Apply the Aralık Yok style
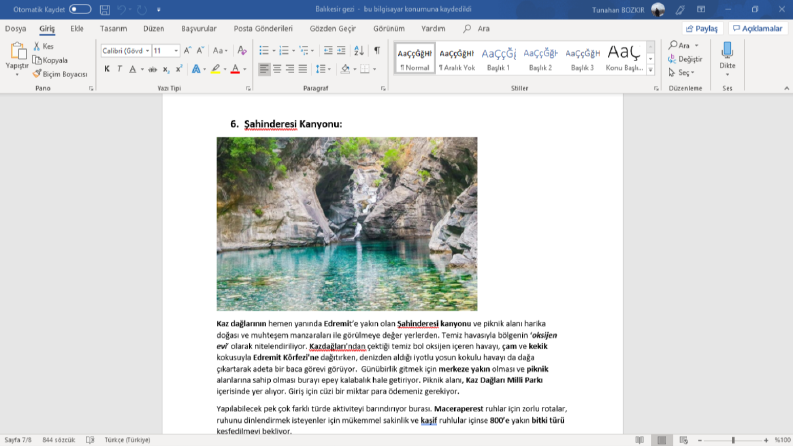This screenshot has width=793, height=446. [457, 59]
